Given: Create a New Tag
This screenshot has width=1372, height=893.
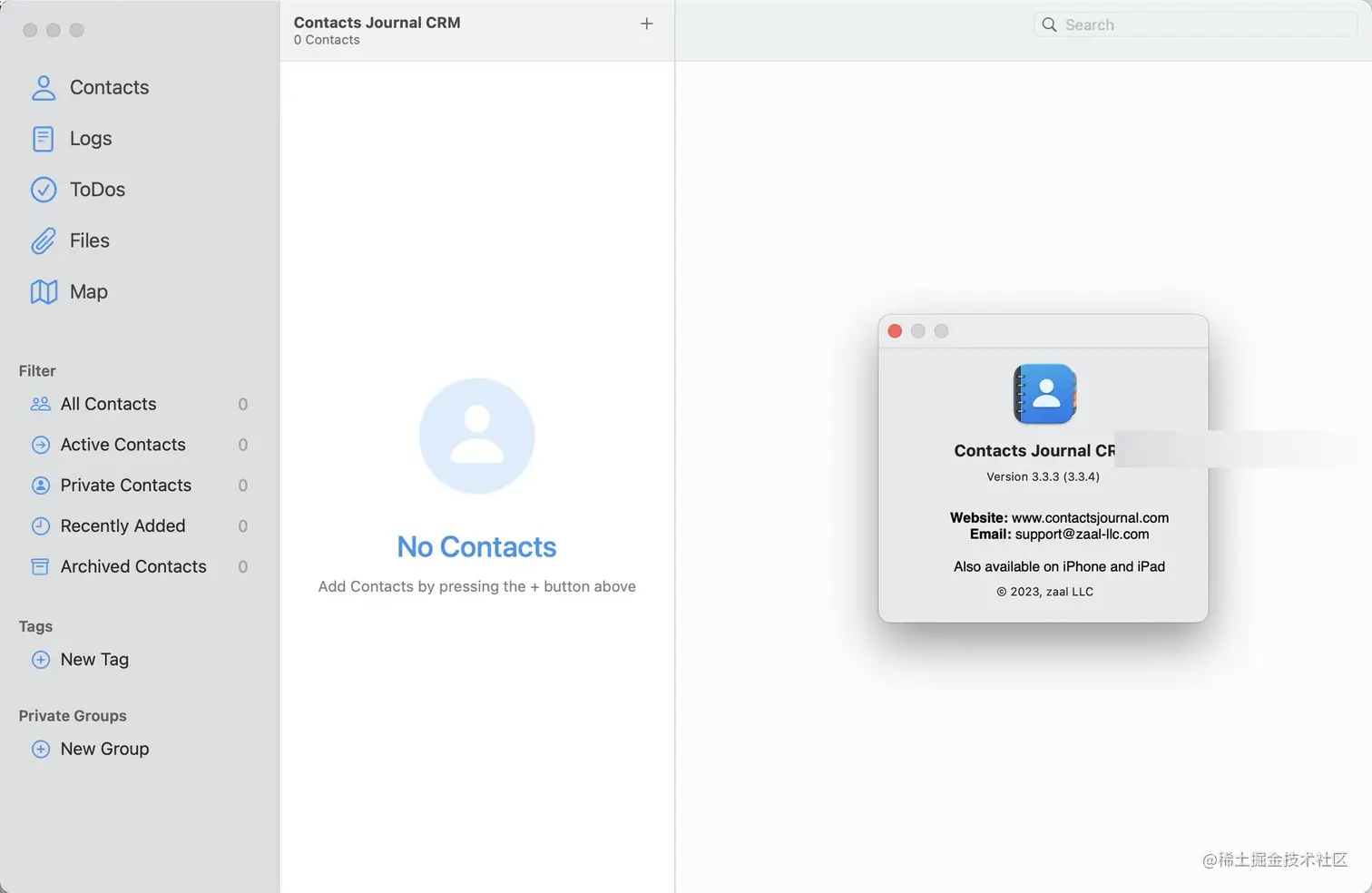Looking at the screenshot, I should 94,660.
